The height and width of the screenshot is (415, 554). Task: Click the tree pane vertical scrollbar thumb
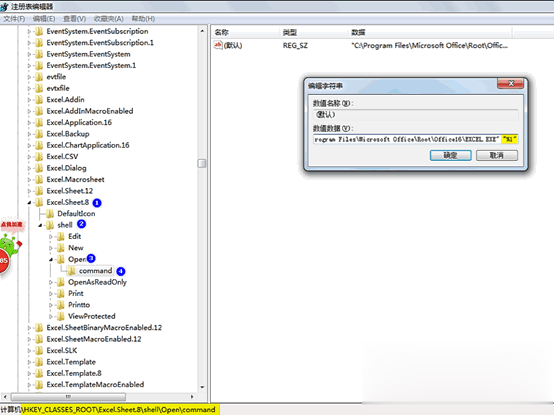coord(202,163)
